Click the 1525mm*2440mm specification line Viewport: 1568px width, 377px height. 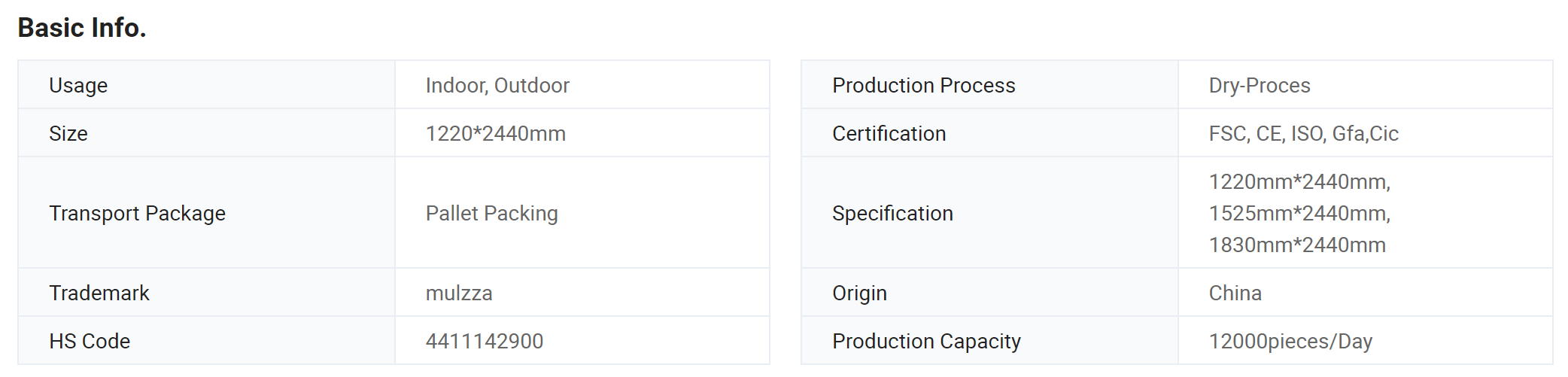(1299, 213)
